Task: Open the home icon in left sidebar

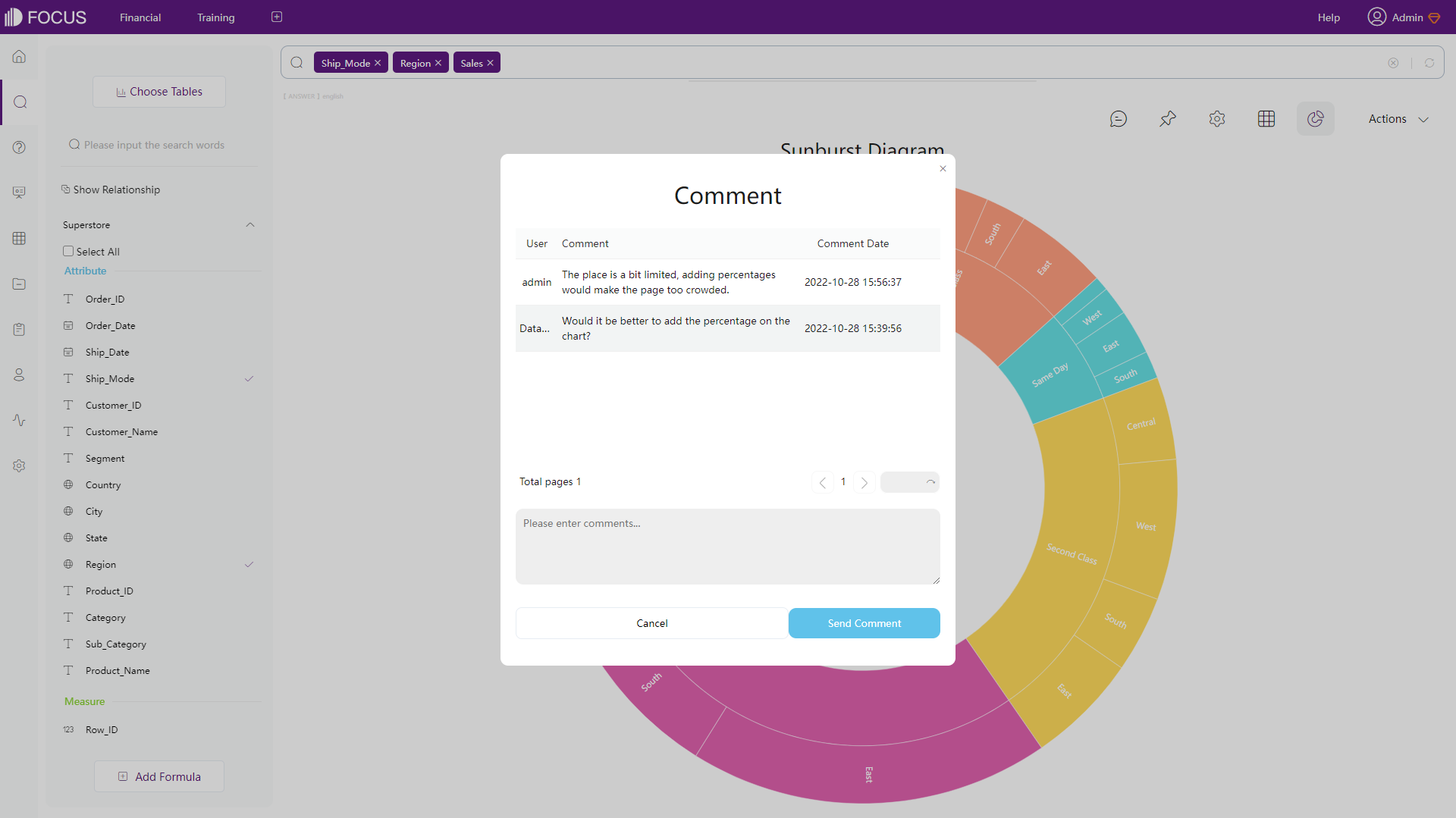Action: pyautogui.click(x=20, y=57)
